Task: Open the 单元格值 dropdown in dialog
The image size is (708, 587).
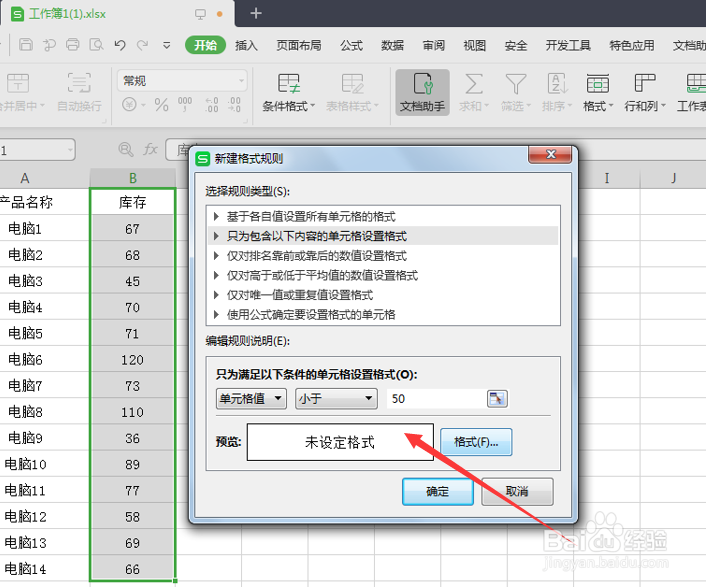Action: (x=251, y=399)
